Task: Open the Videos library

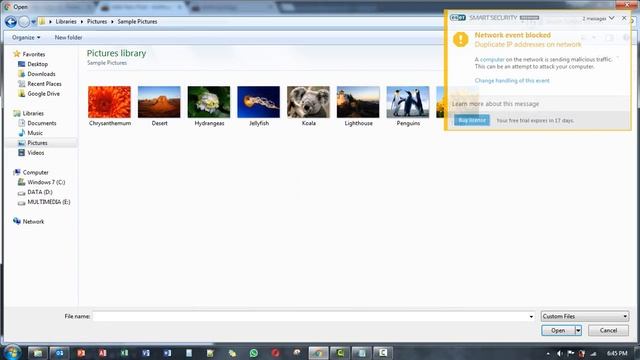Action: (x=31, y=153)
